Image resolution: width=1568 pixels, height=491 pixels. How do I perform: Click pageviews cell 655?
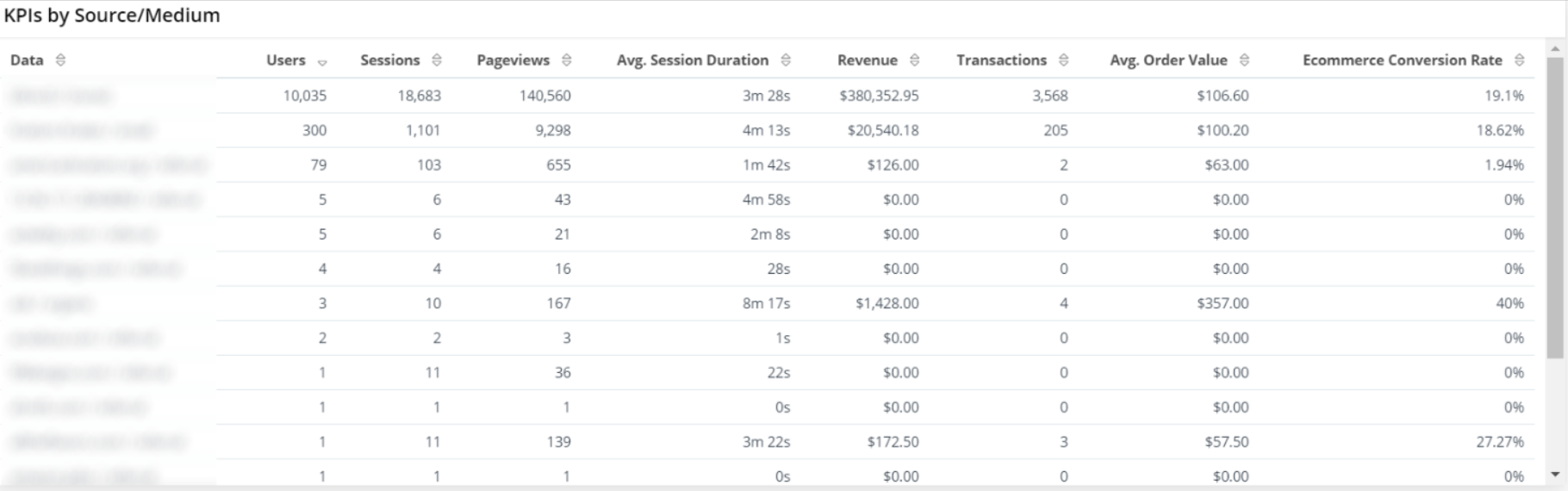click(558, 165)
